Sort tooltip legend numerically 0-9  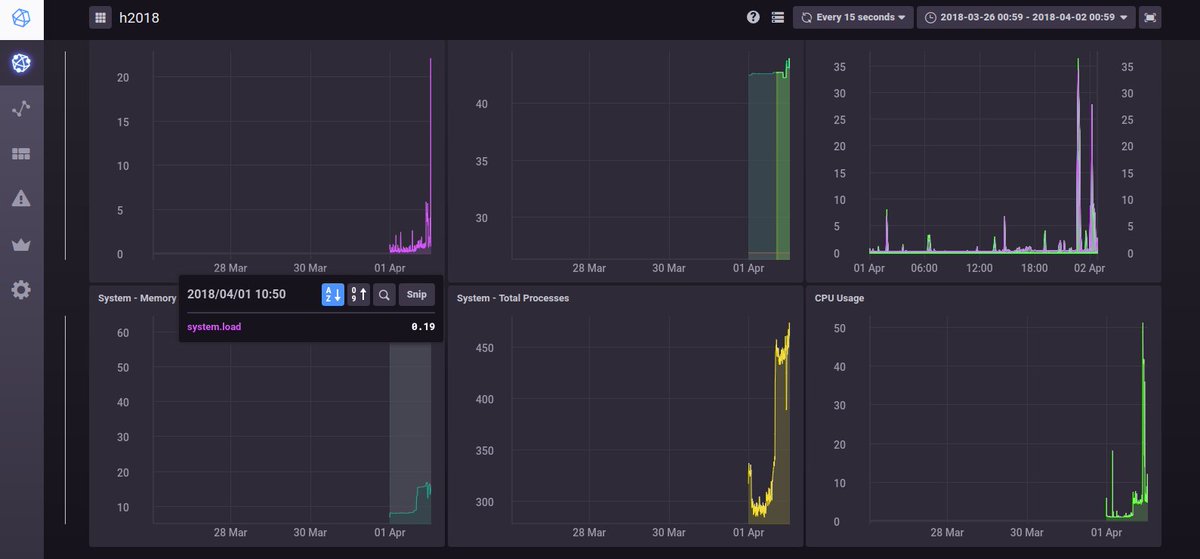point(358,294)
